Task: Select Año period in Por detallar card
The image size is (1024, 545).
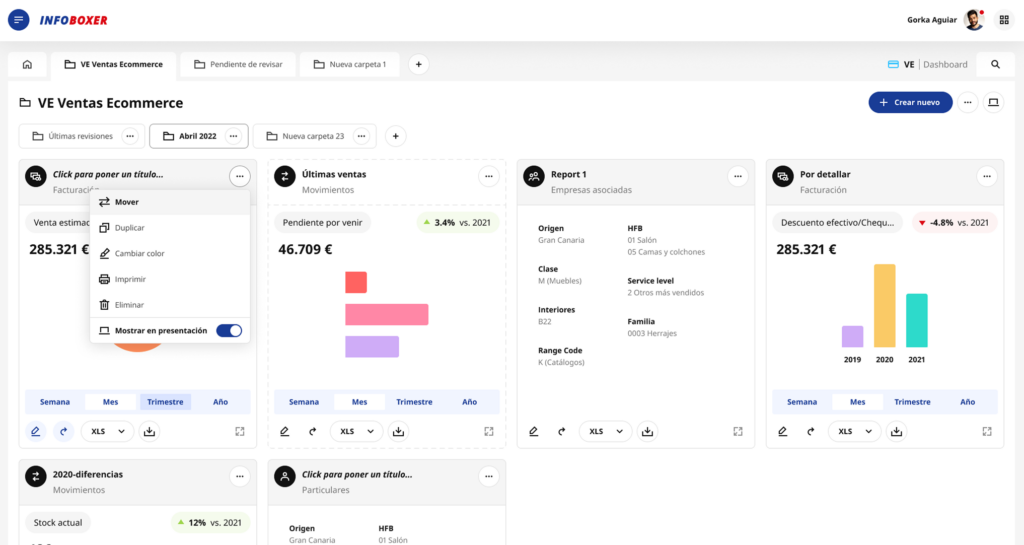Action: [x=967, y=402]
